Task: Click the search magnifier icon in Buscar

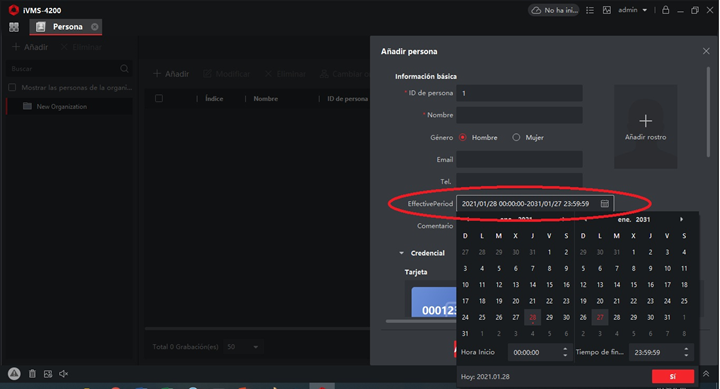Action: coord(124,68)
